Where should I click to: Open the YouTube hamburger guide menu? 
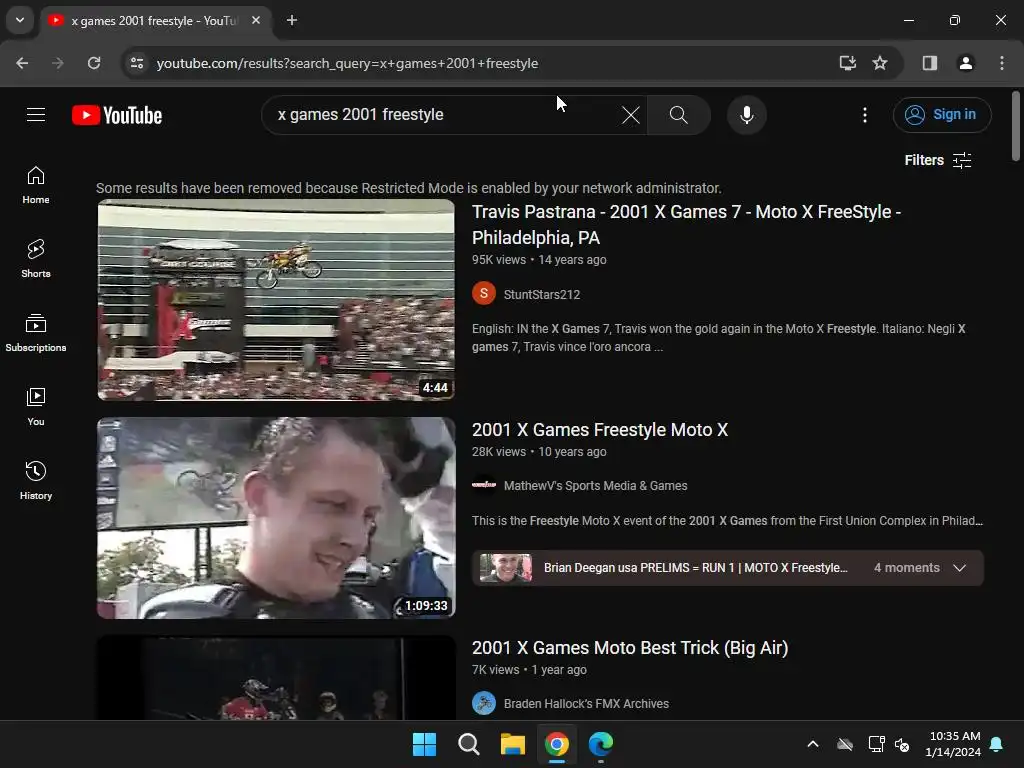36,115
